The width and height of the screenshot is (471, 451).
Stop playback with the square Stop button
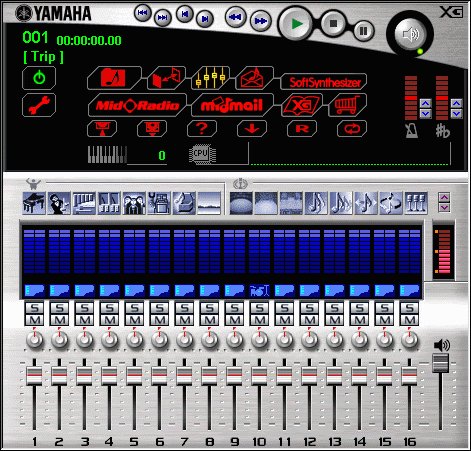coord(333,24)
